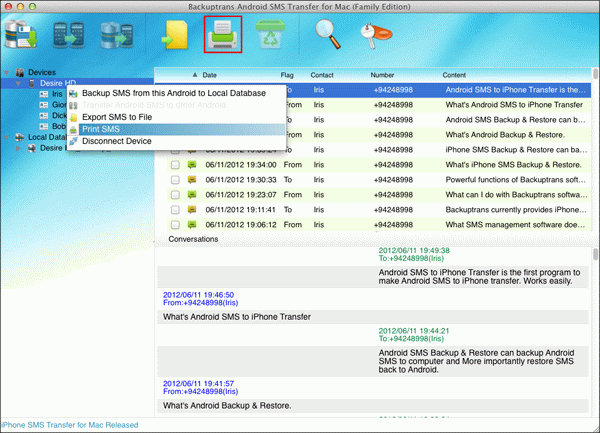Tick the checkbox for 19:06:12 message
600x433 pixels.
point(175,225)
